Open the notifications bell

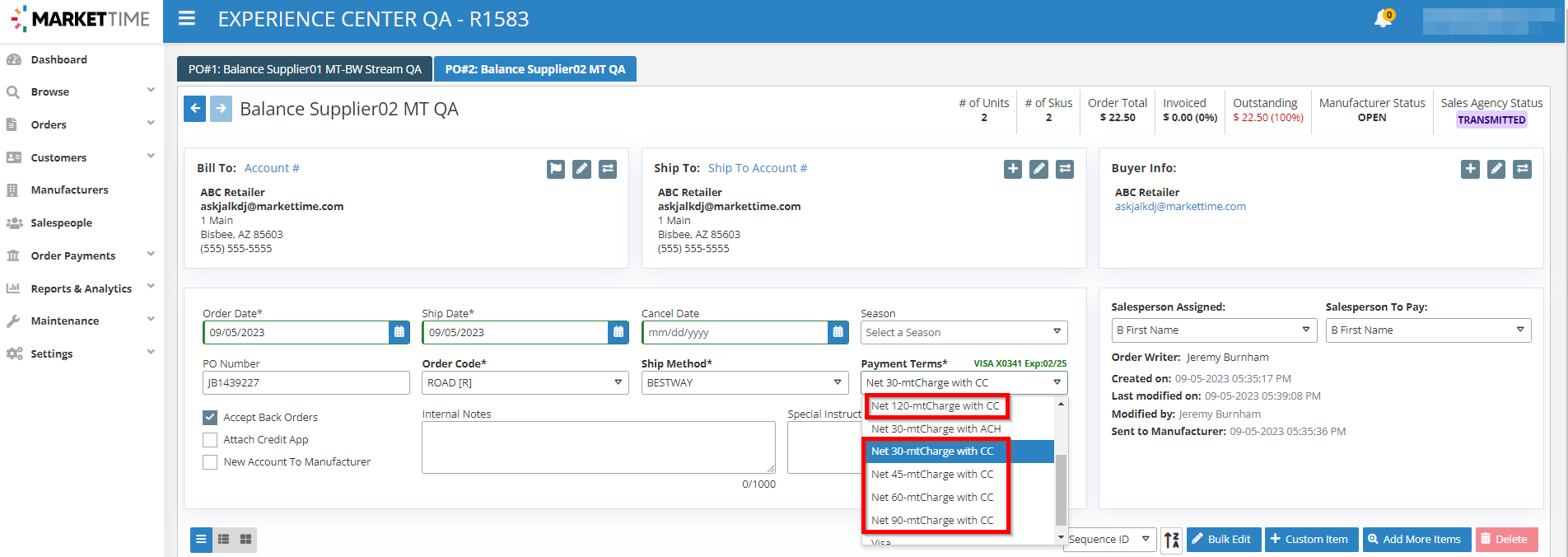point(1384,18)
